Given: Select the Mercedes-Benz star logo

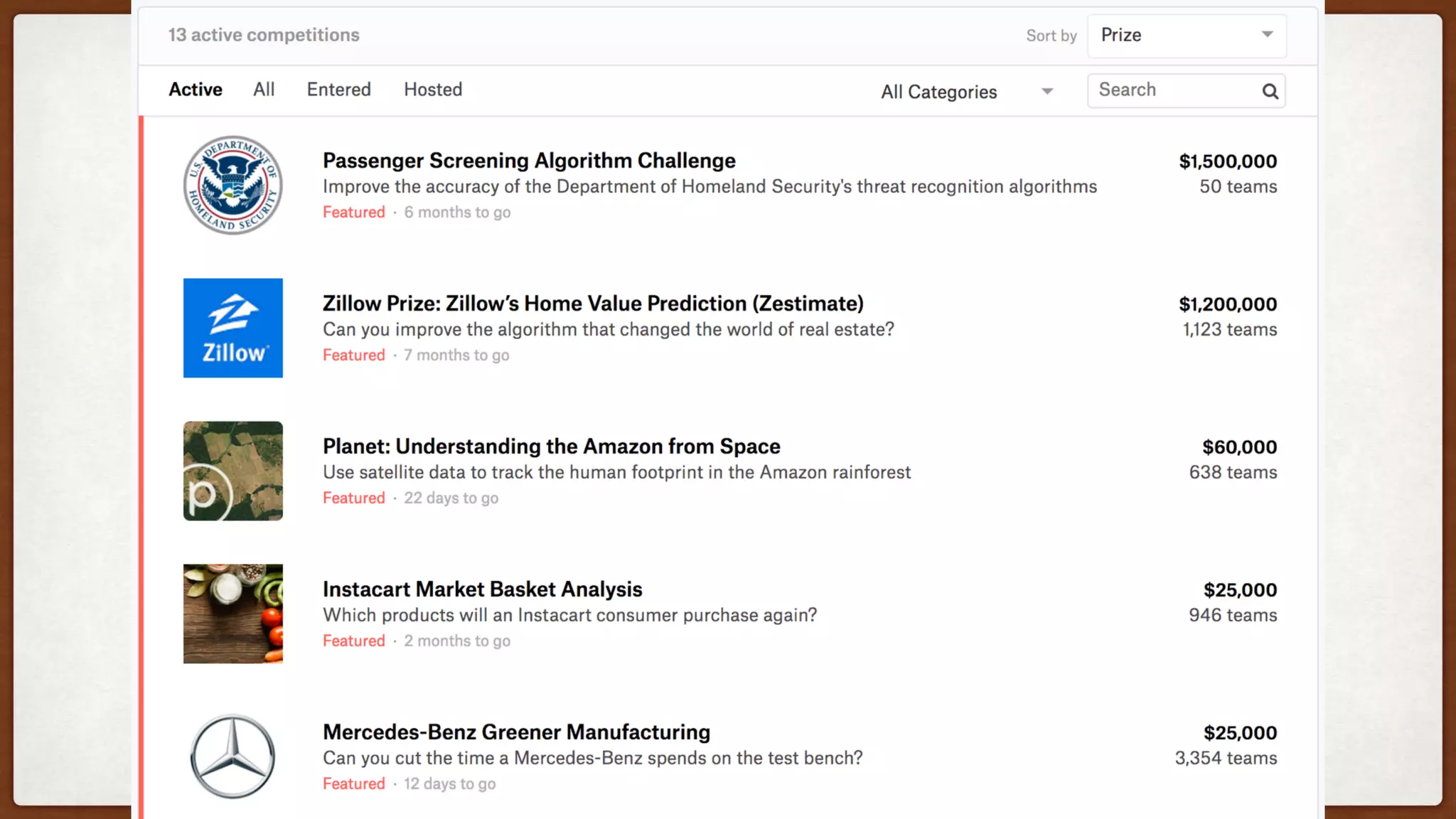Looking at the screenshot, I should [x=232, y=756].
